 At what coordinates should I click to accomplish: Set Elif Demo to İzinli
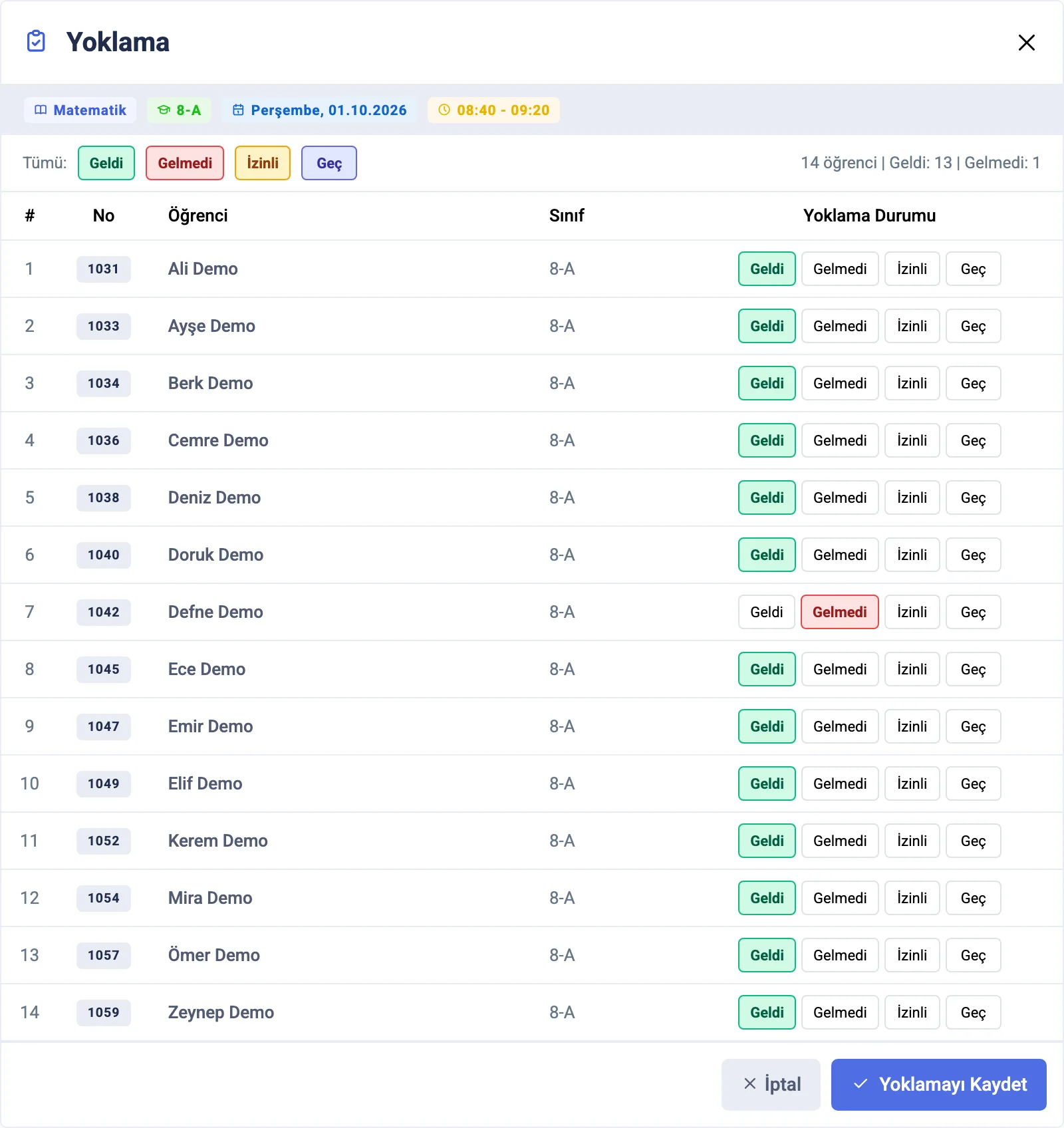pos(912,783)
